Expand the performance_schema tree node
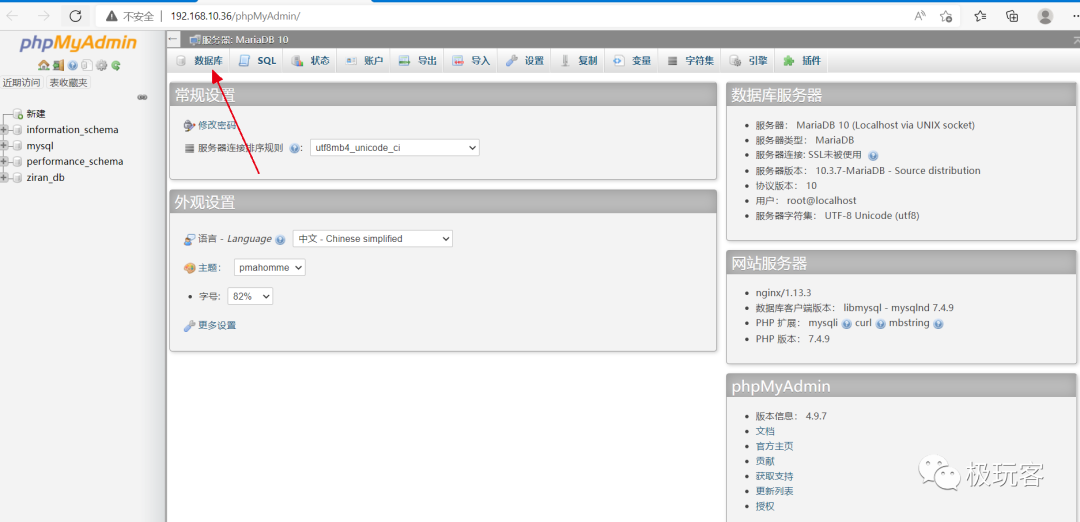This screenshot has width=1080, height=522. click(x=3, y=162)
